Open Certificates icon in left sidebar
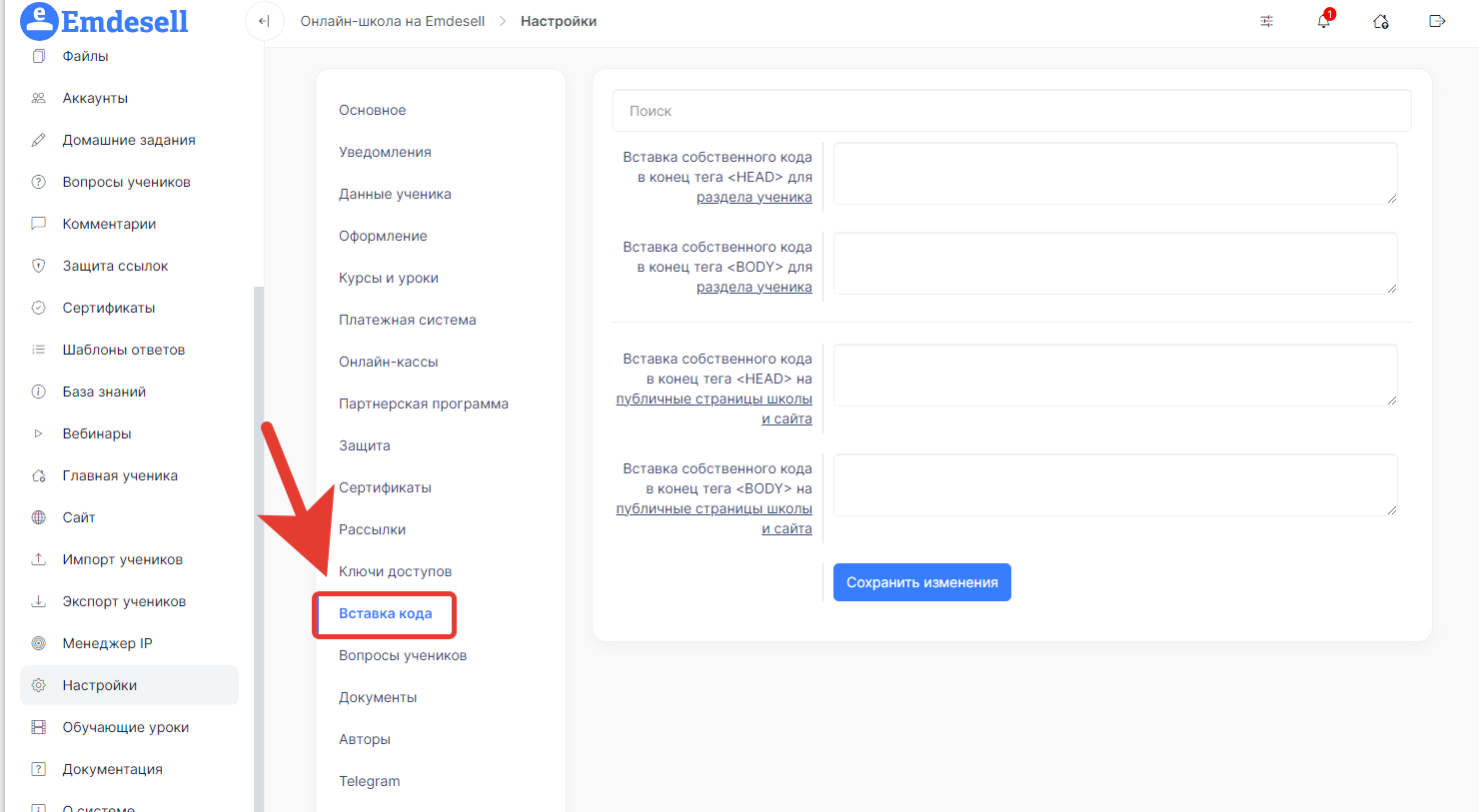Screen dimensions: 1479x812 point(39,308)
